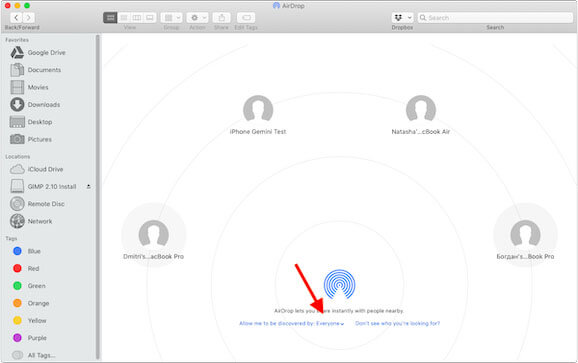Select the Green tag
The height and width of the screenshot is (363, 578).
36,286
